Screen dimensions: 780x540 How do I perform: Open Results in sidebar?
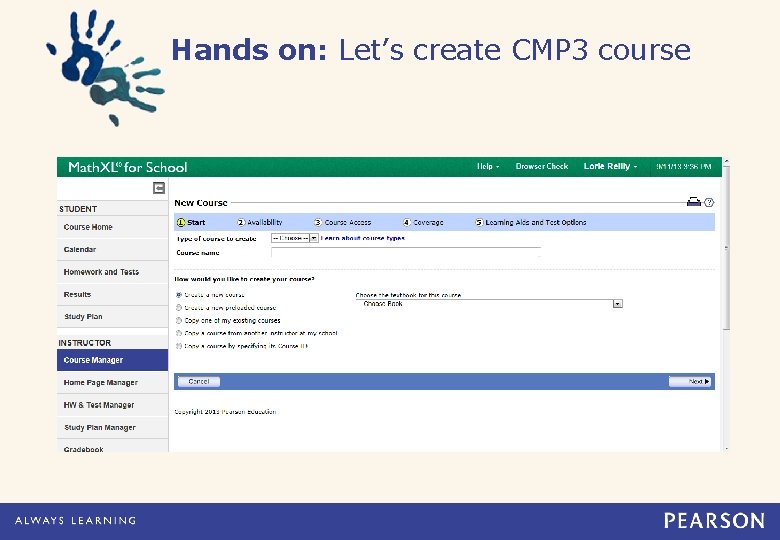click(112, 294)
